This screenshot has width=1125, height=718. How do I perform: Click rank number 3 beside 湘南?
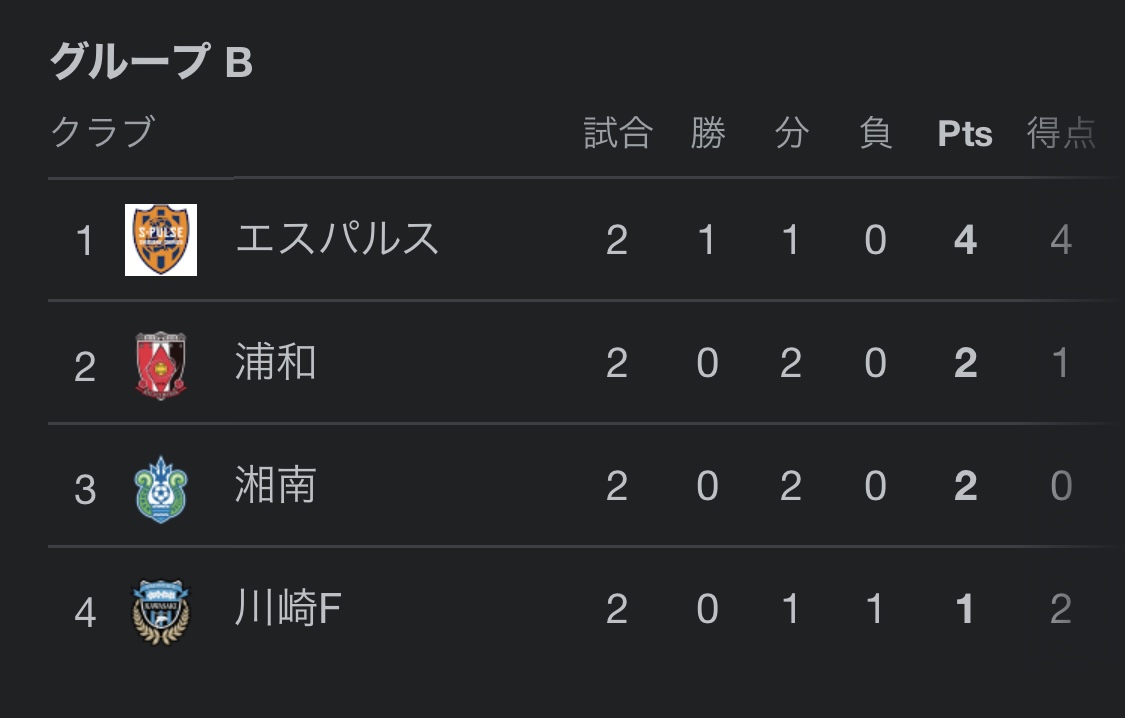(85, 490)
